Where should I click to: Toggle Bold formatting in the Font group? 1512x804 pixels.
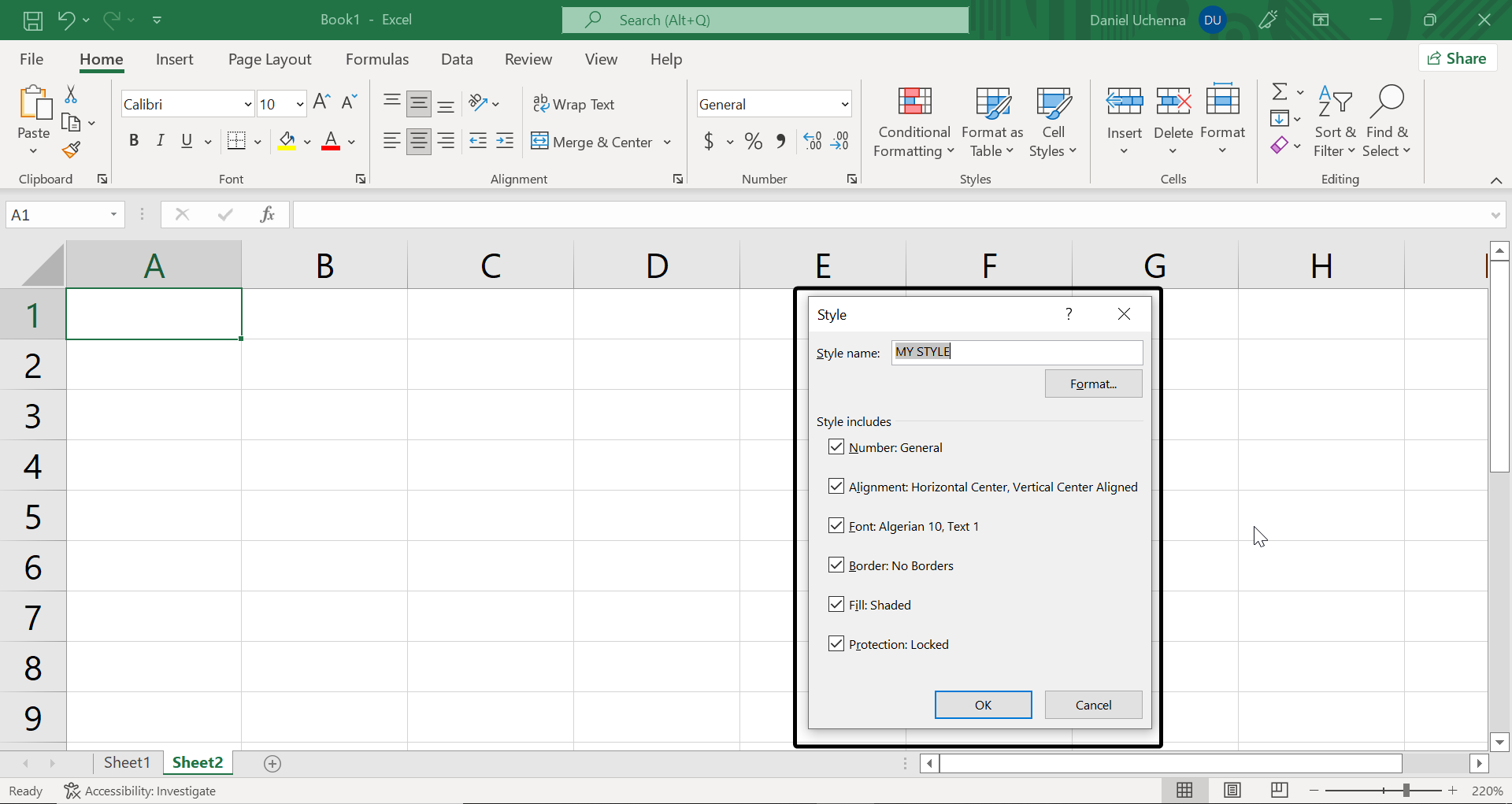(x=134, y=141)
